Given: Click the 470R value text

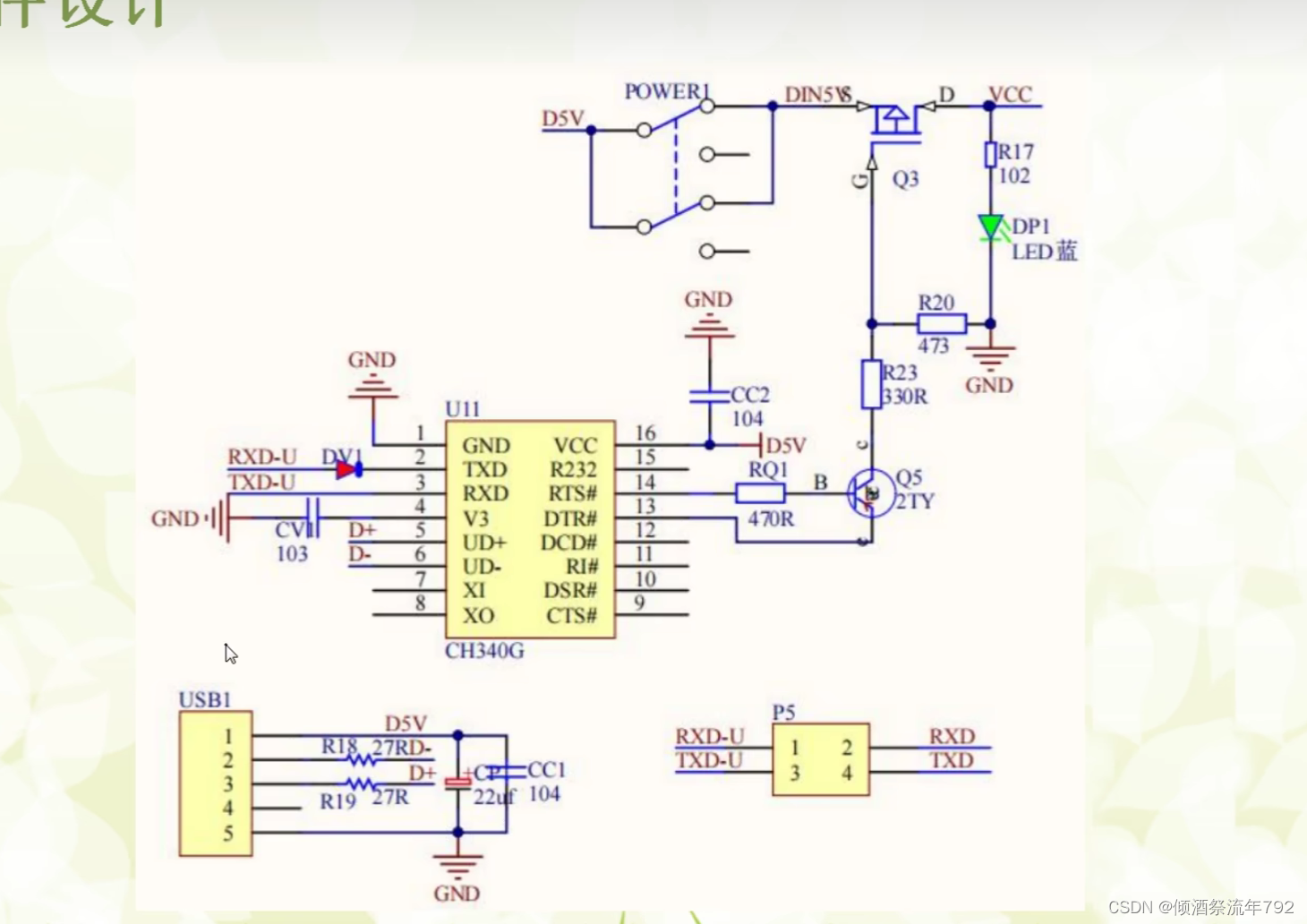Looking at the screenshot, I should pos(771,518).
